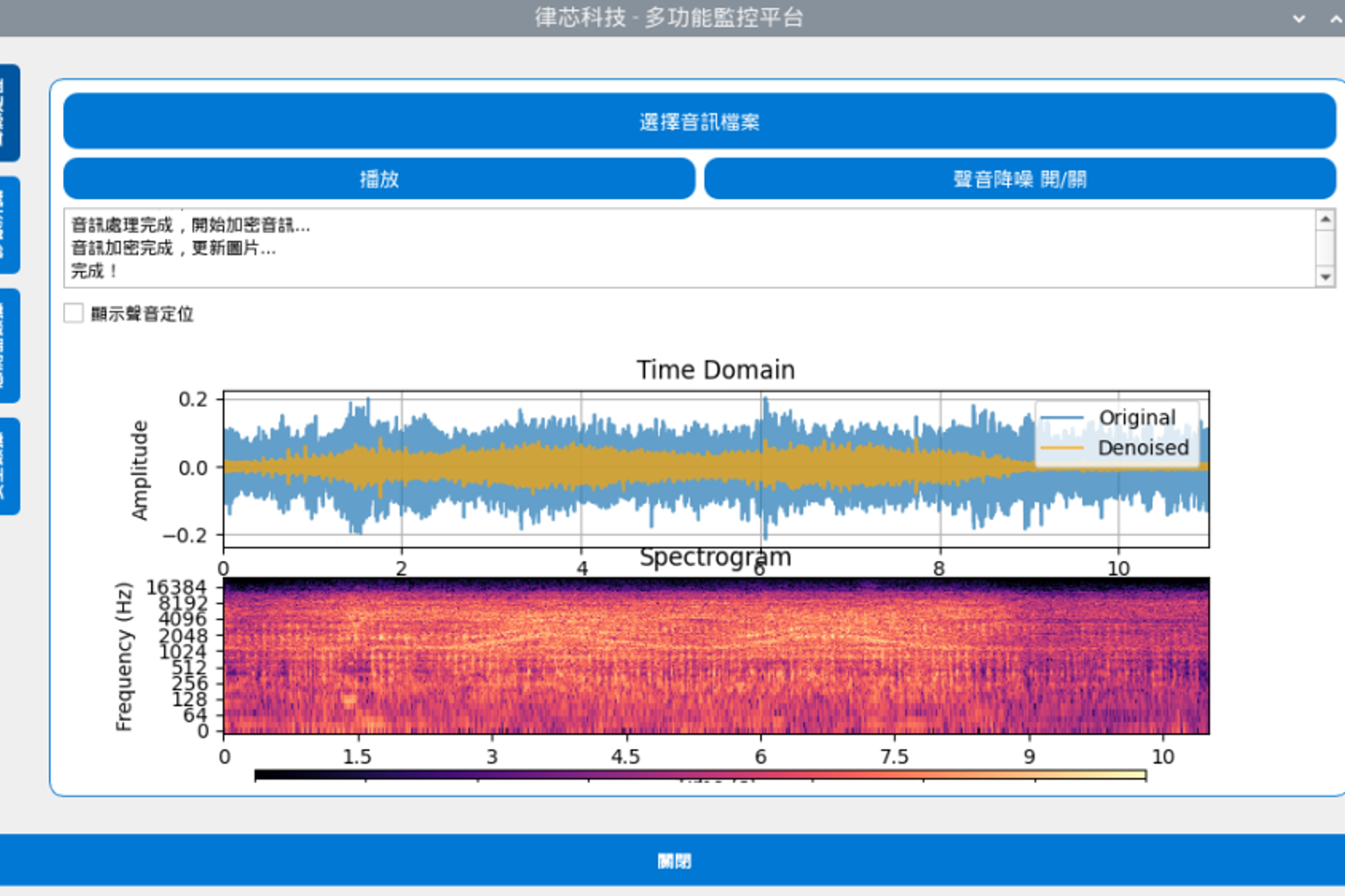Click the 律芯科技 window title bar
This screenshot has width=1345, height=896.
click(x=668, y=18)
